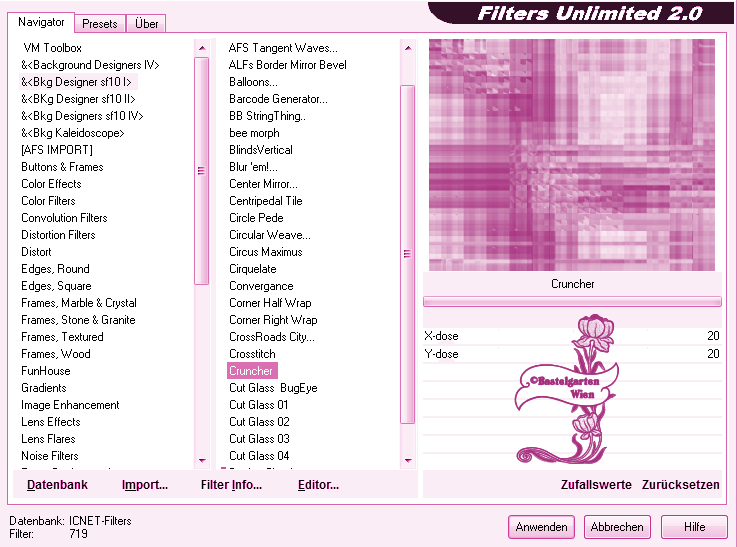Open the Editor... dialog
The image size is (737, 547).
(318, 484)
